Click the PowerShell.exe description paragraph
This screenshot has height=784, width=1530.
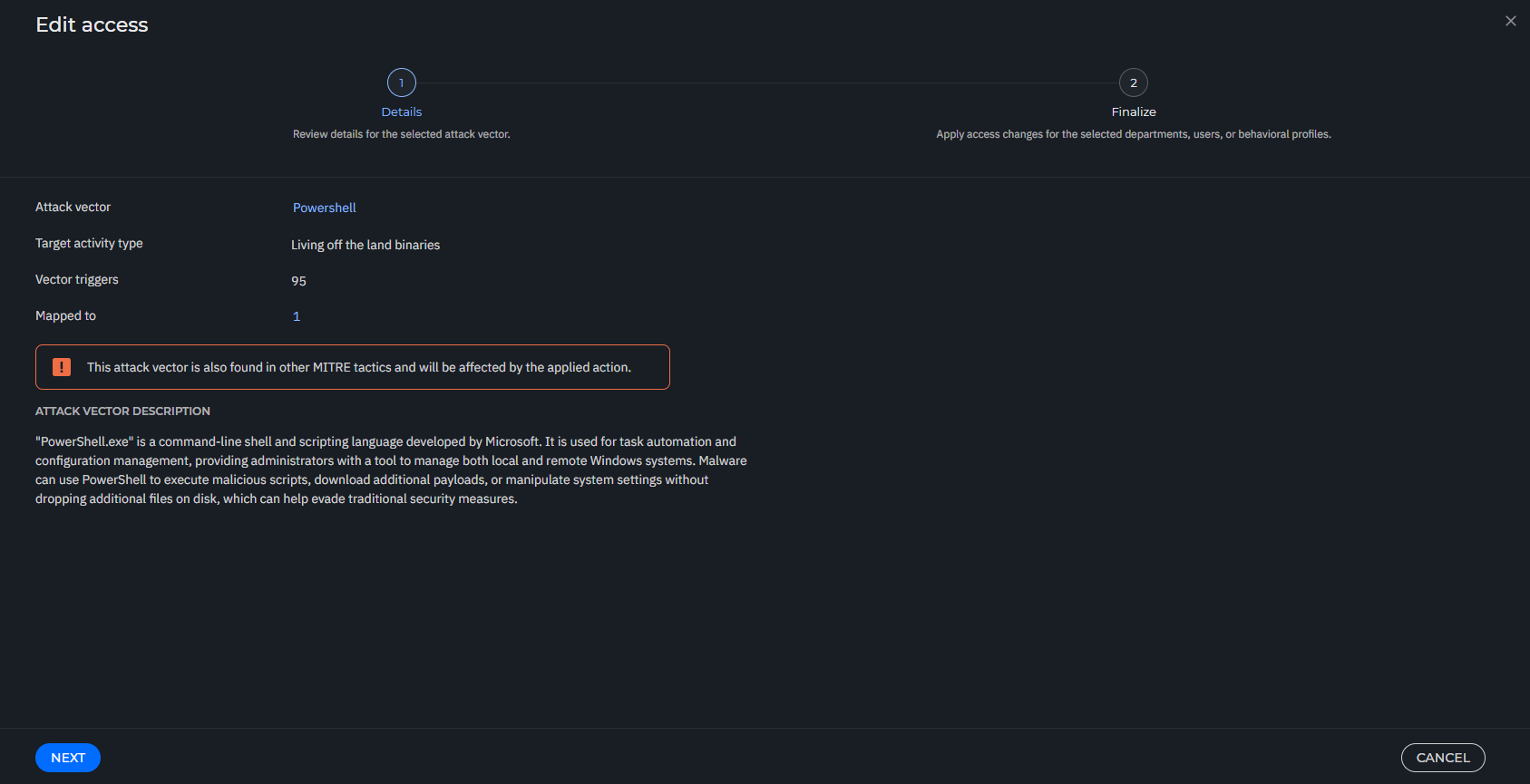click(x=391, y=470)
